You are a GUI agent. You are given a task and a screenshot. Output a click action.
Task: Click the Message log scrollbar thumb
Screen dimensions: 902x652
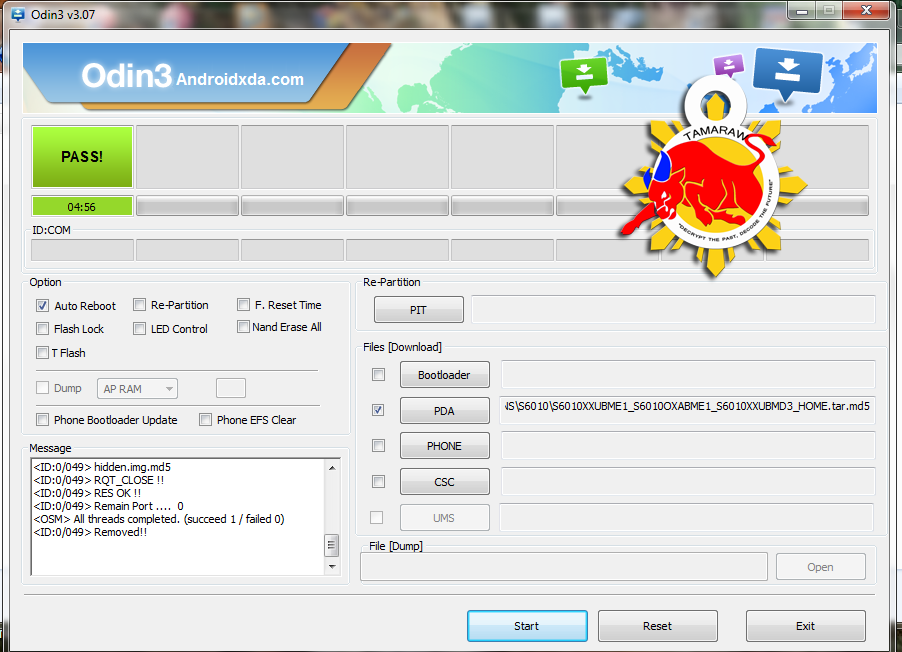[332, 546]
